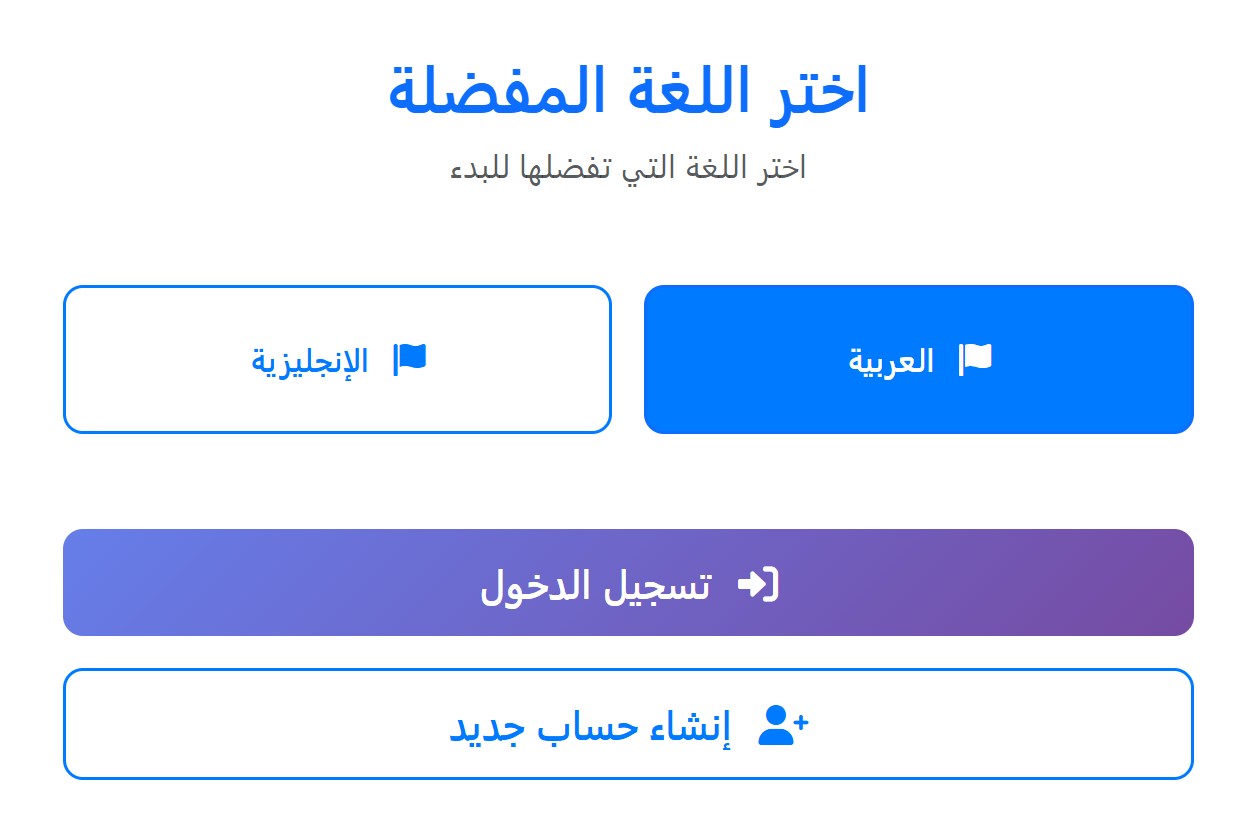The height and width of the screenshot is (814, 1244).
Task: Confirm Arabic stays selected by clicking its card
Action: (x=918, y=358)
